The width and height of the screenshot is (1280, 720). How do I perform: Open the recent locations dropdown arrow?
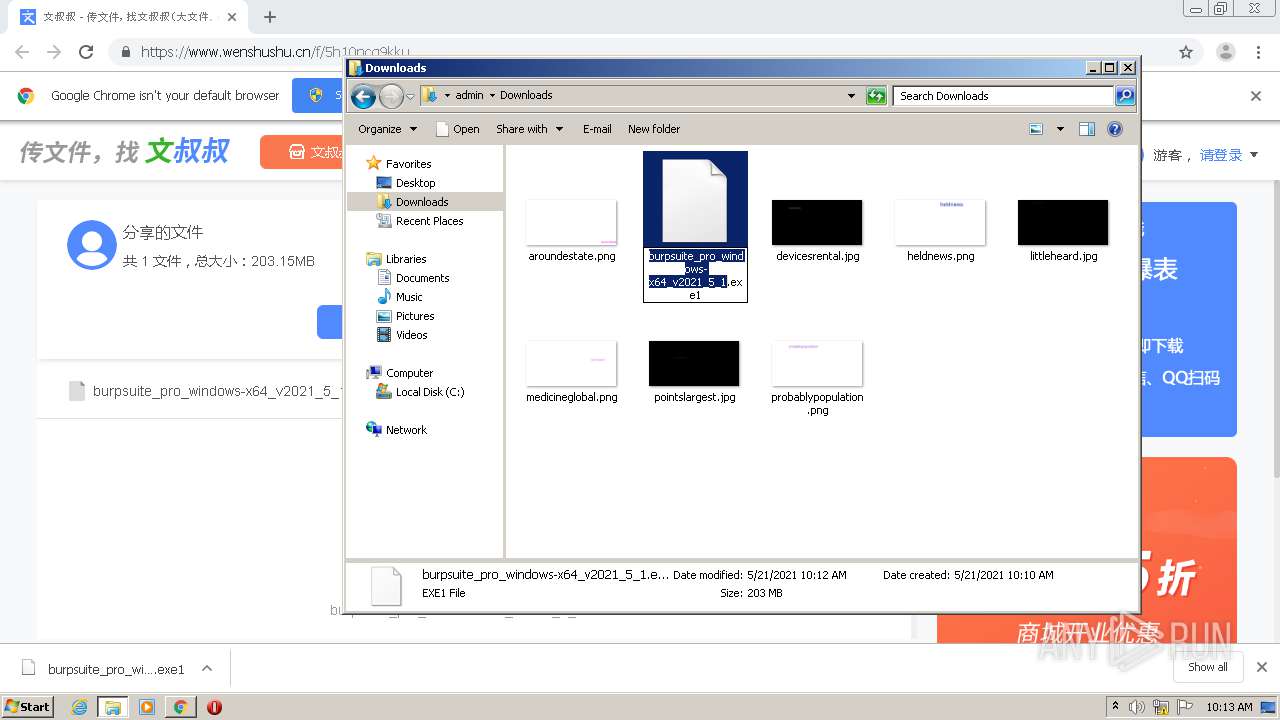coord(410,96)
